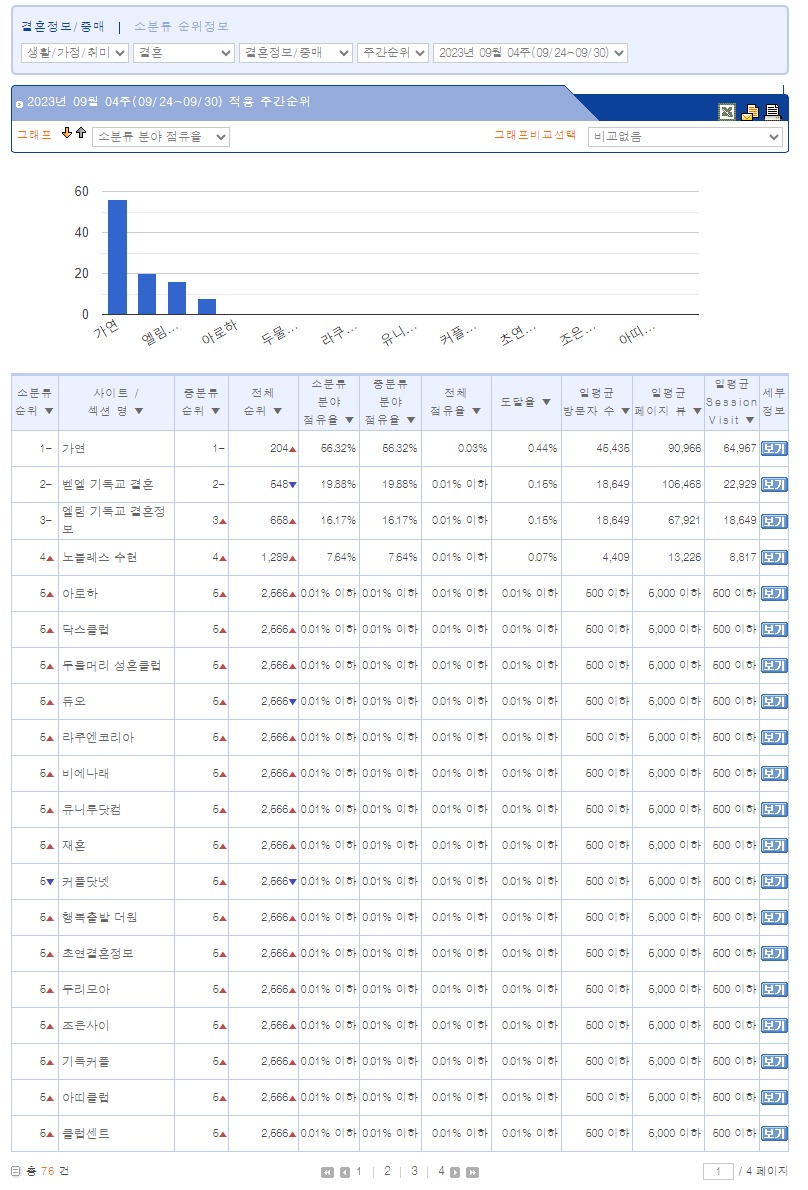The height and width of the screenshot is (1190, 808).
Task: Jump to the first page arrow
Action: coord(327,1172)
